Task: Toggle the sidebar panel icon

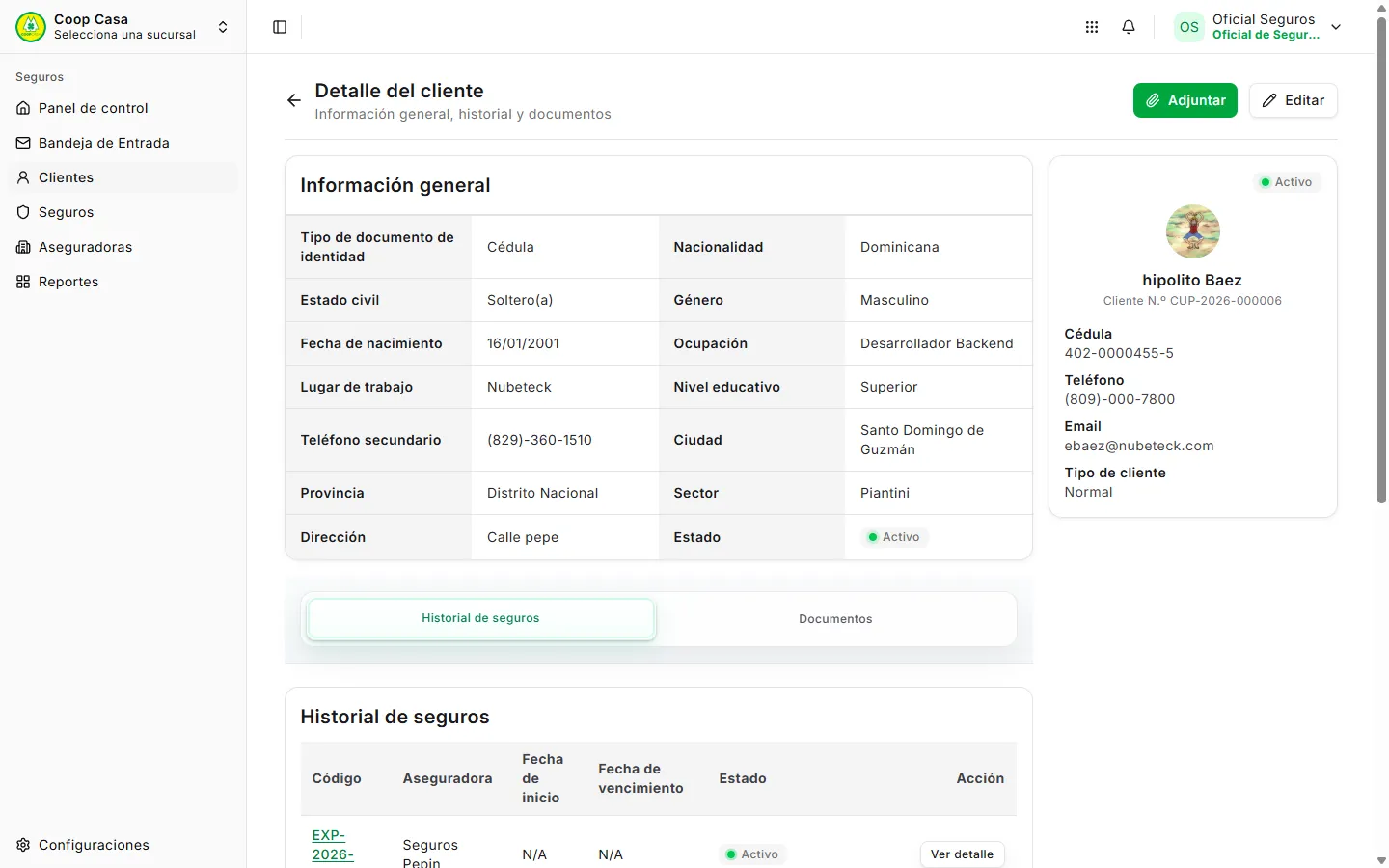Action: pyautogui.click(x=280, y=27)
